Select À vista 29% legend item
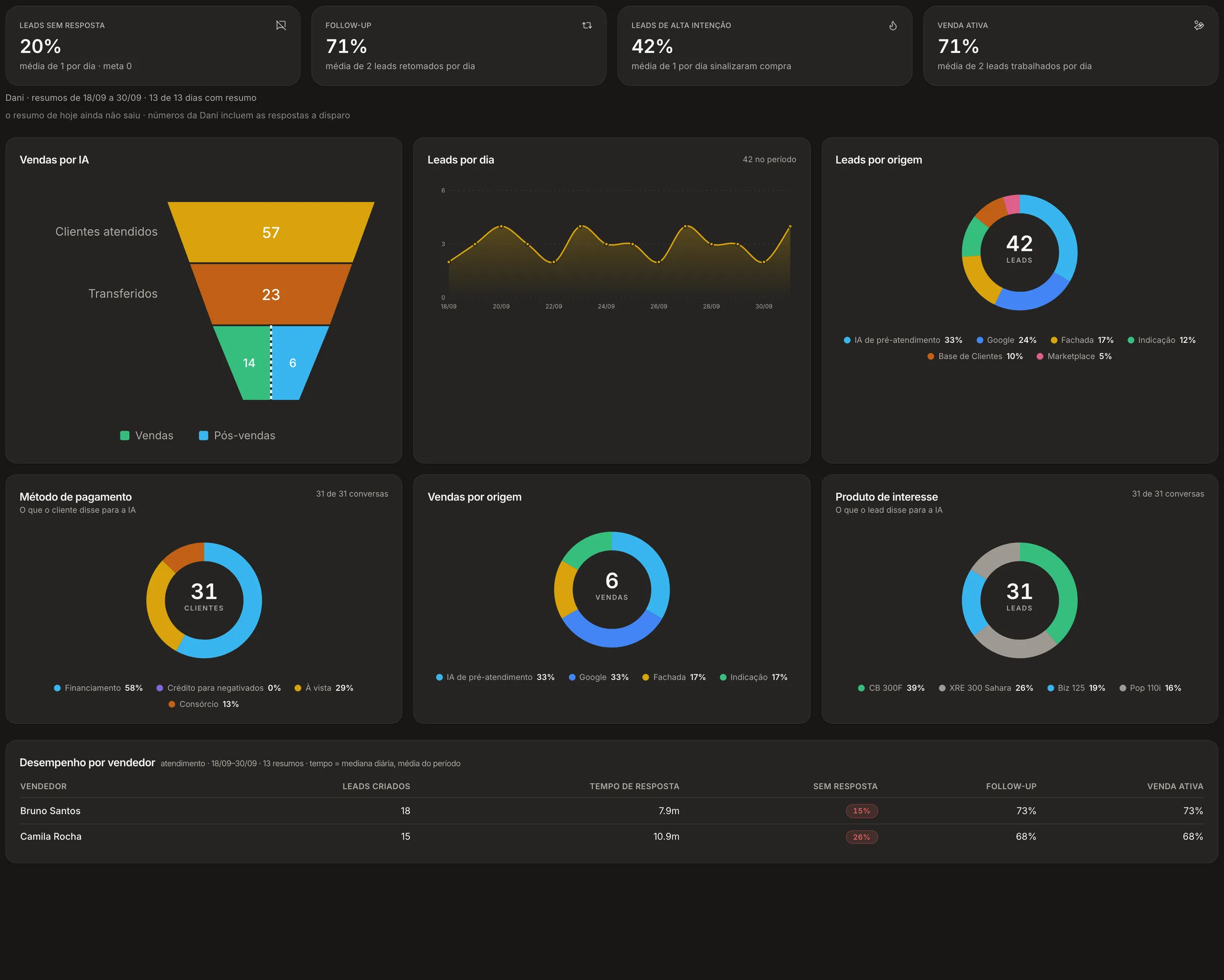 point(324,688)
